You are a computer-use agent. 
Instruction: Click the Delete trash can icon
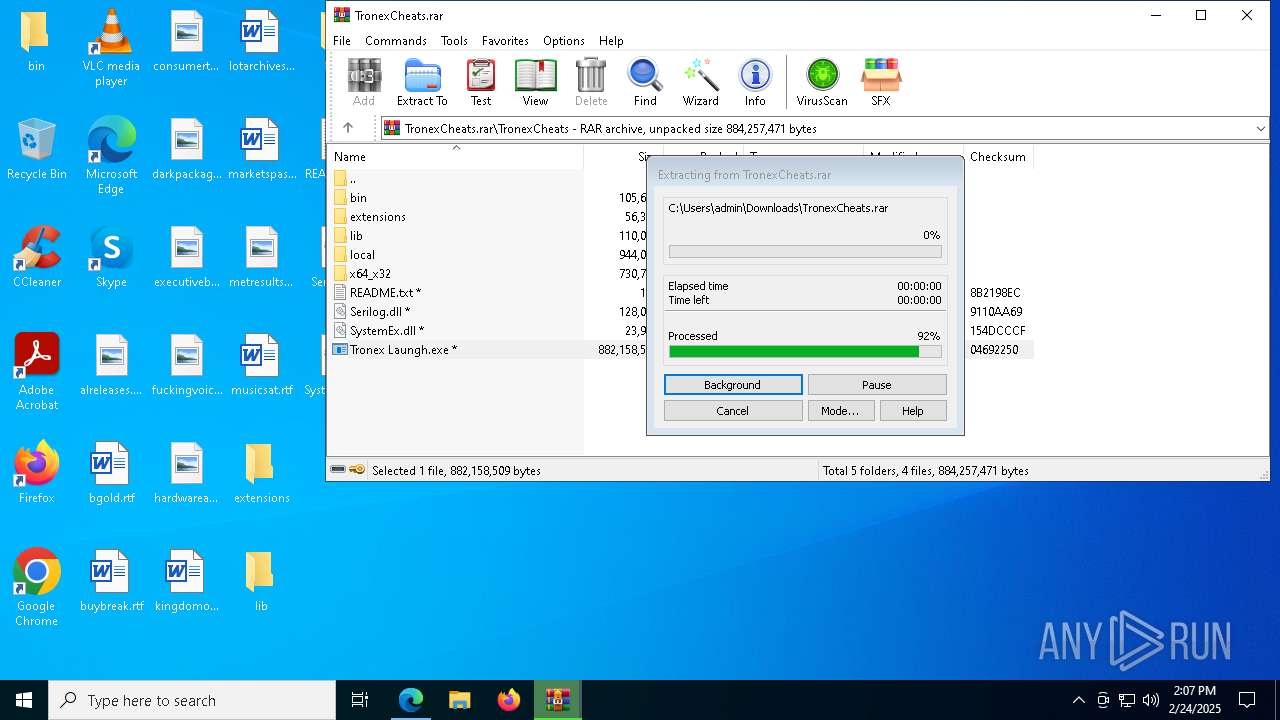591,82
